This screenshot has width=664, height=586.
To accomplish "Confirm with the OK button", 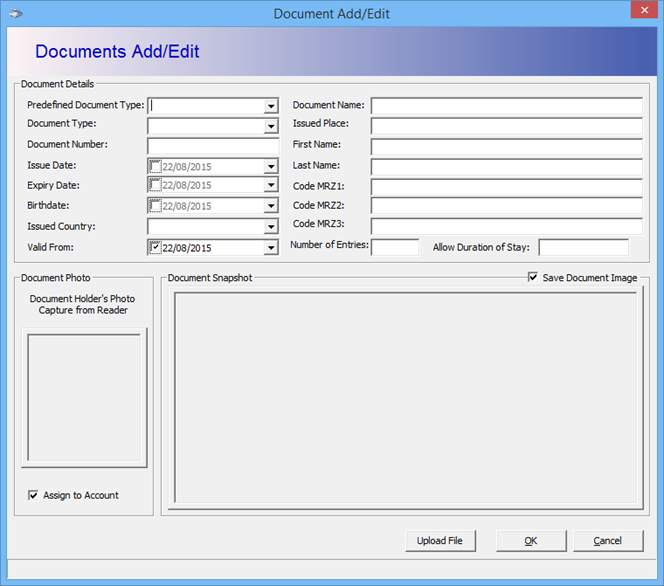I will [x=531, y=541].
